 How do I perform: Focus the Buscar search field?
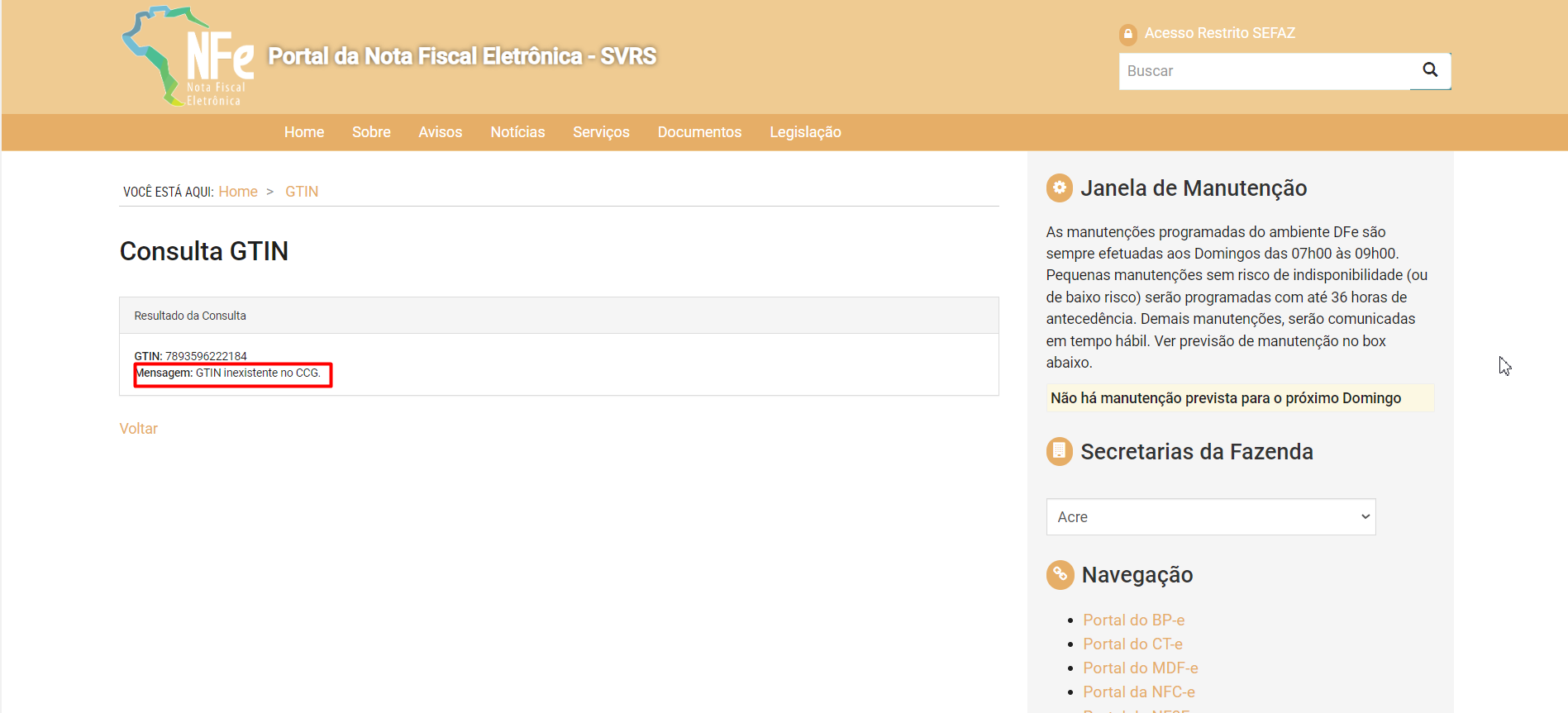(1264, 71)
